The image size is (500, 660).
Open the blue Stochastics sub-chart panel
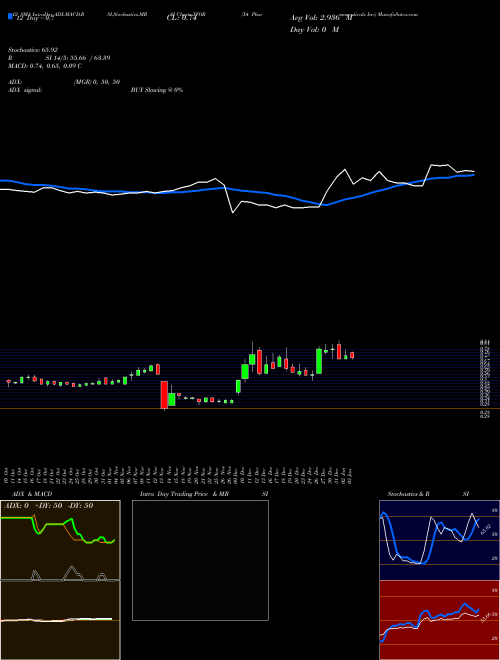pyautogui.click(x=439, y=540)
